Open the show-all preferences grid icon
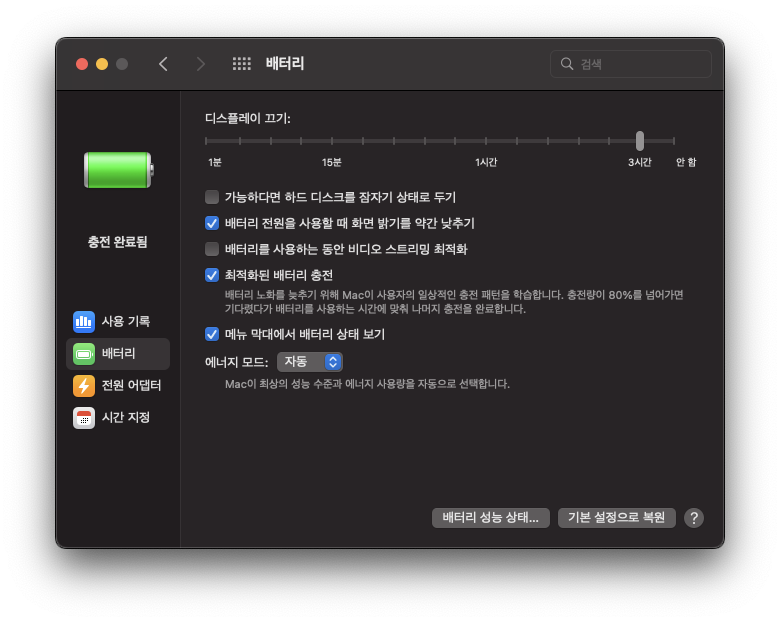This screenshot has width=780, height=622. pyautogui.click(x=242, y=64)
